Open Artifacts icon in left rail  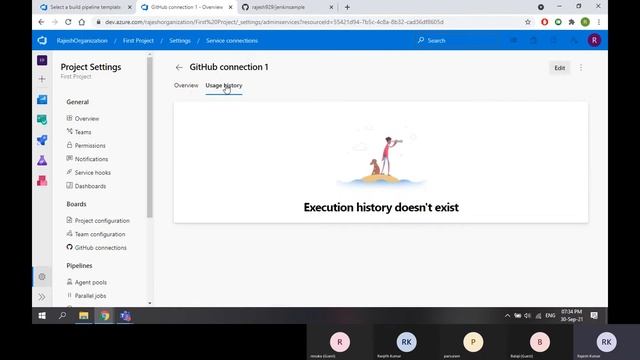click(42, 180)
